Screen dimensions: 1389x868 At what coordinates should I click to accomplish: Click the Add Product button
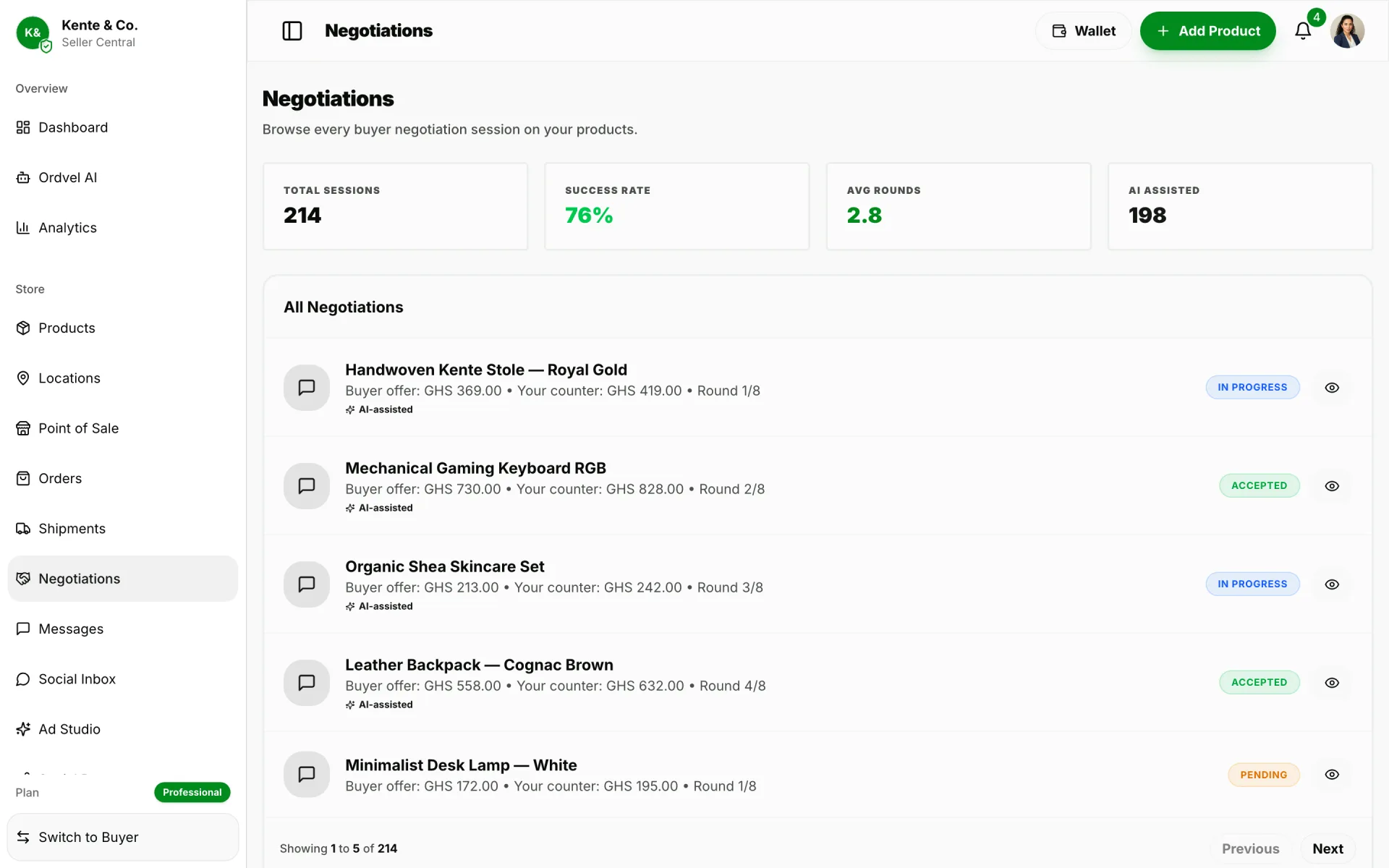pyautogui.click(x=1207, y=31)
